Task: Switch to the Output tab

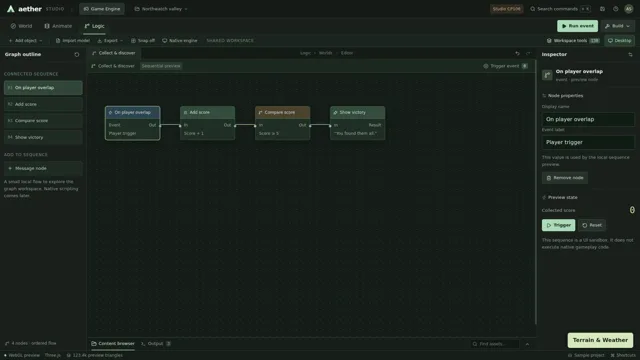Action: pos(156,344)
